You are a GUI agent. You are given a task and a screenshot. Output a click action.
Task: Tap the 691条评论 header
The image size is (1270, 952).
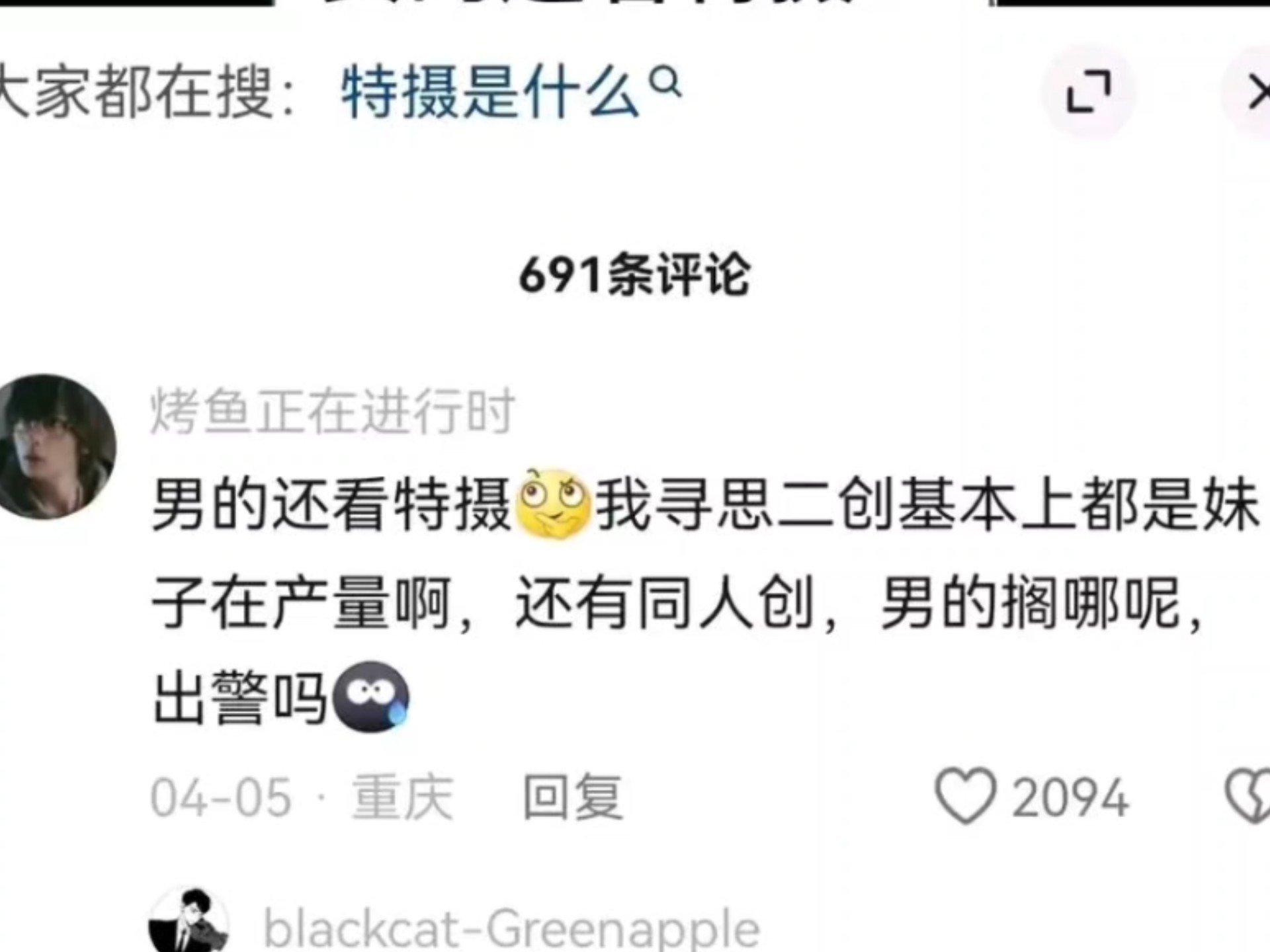point(634,274)
